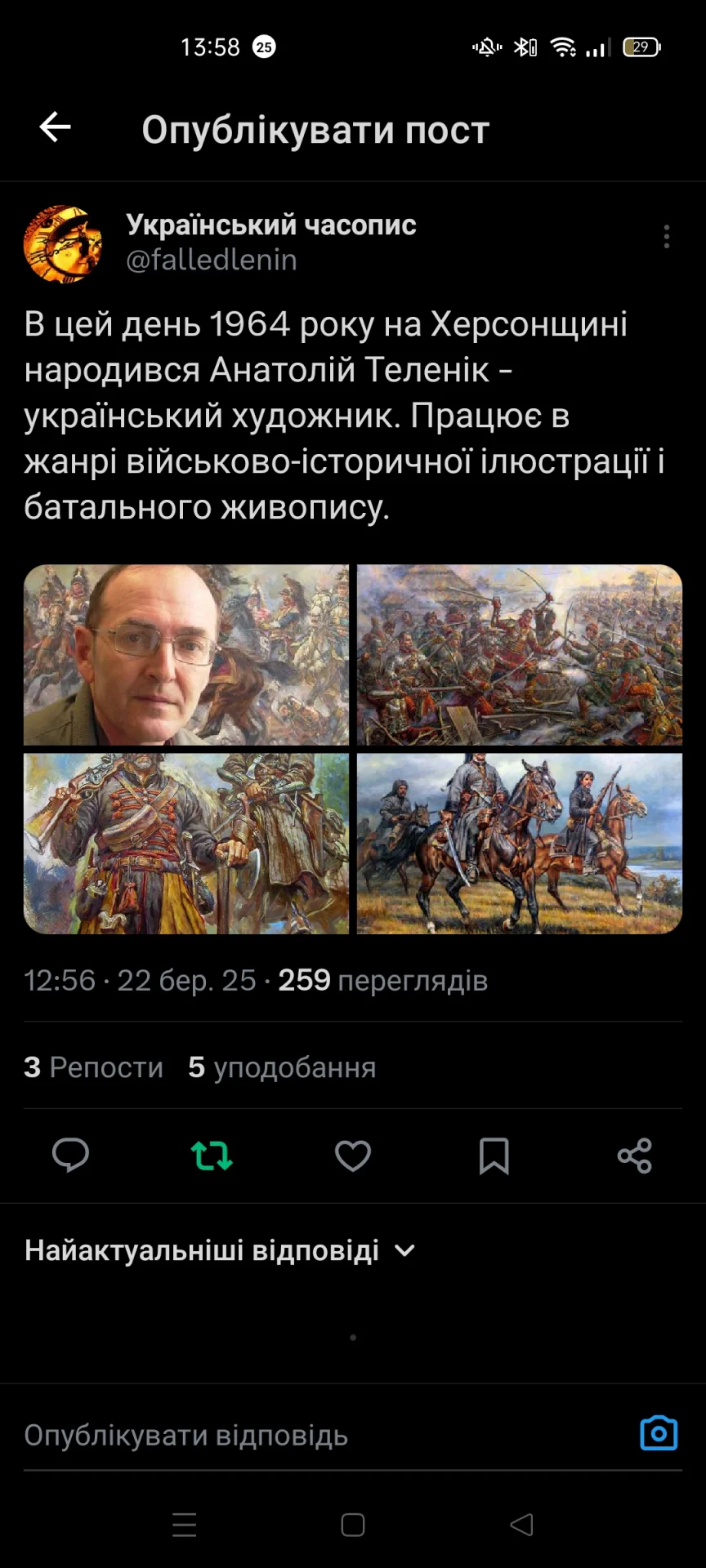This screenshot has width=706, height=1568.
Task: Tap the Android recent apps menu icon
Action: (x=185, y=1525)
